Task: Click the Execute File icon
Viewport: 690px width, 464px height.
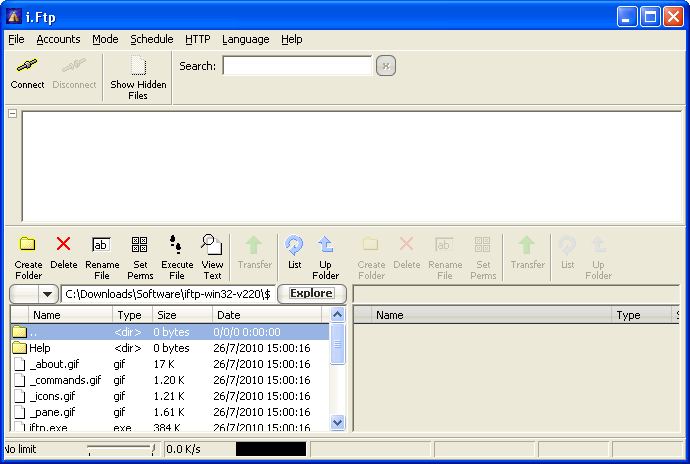Action: coord(176,244)
